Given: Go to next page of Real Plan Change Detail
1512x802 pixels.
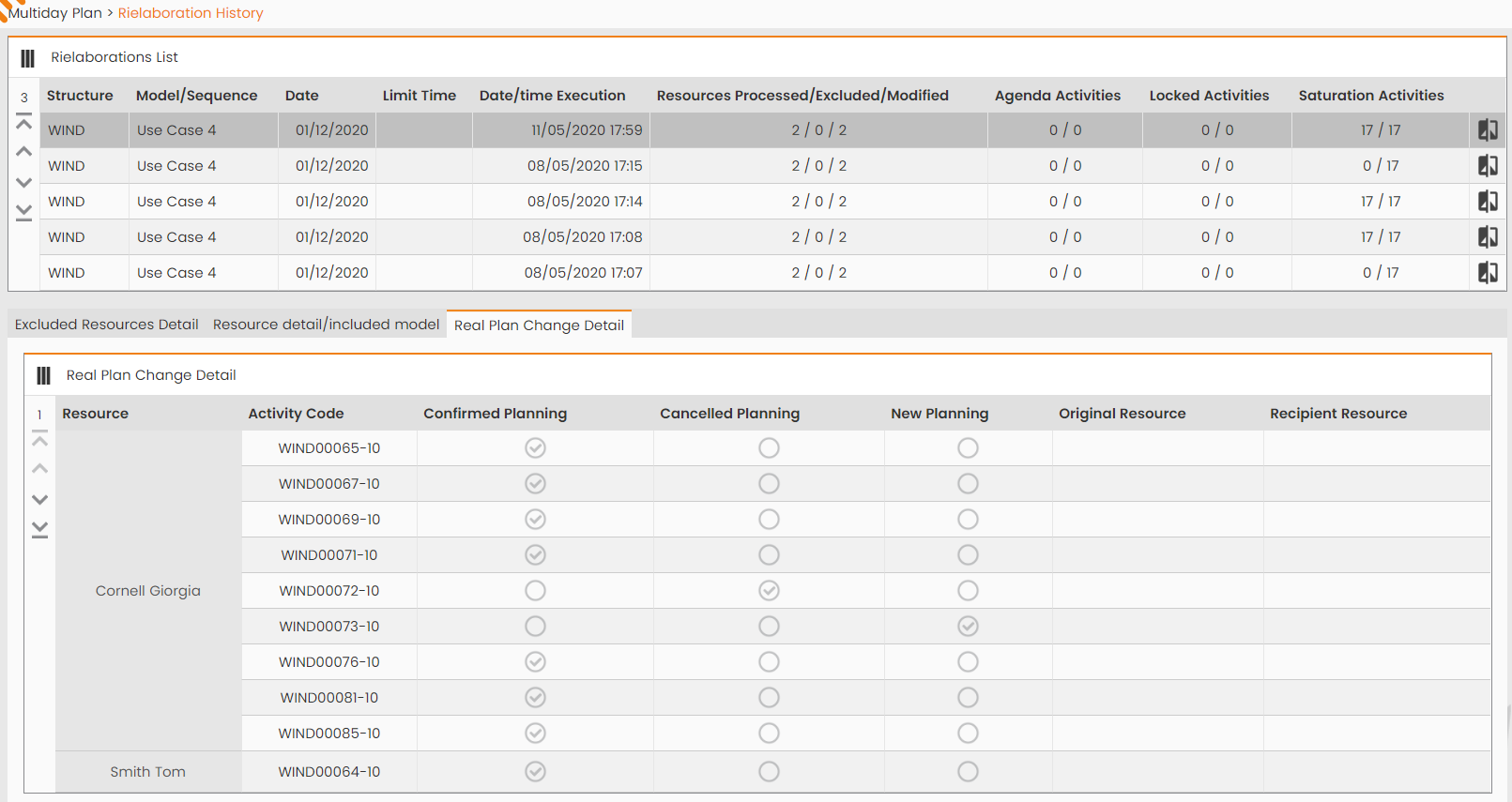Looking at the screenshot, I should 39,499.
